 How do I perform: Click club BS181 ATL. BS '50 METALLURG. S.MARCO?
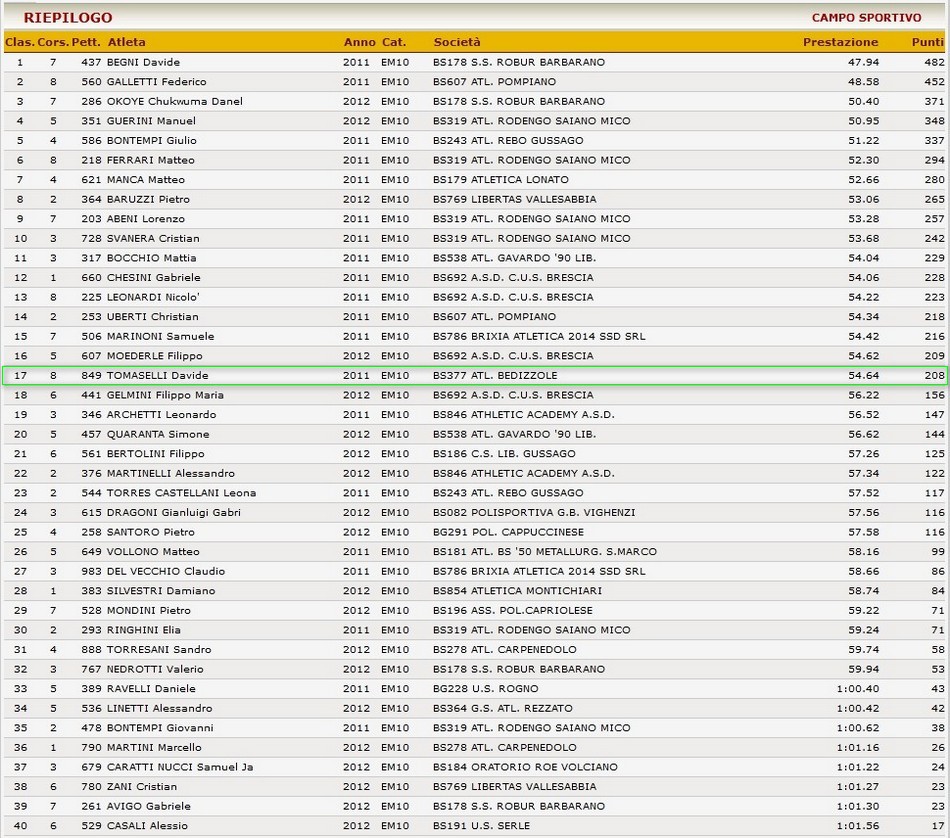pyautogui.click(x=545, y=552)
